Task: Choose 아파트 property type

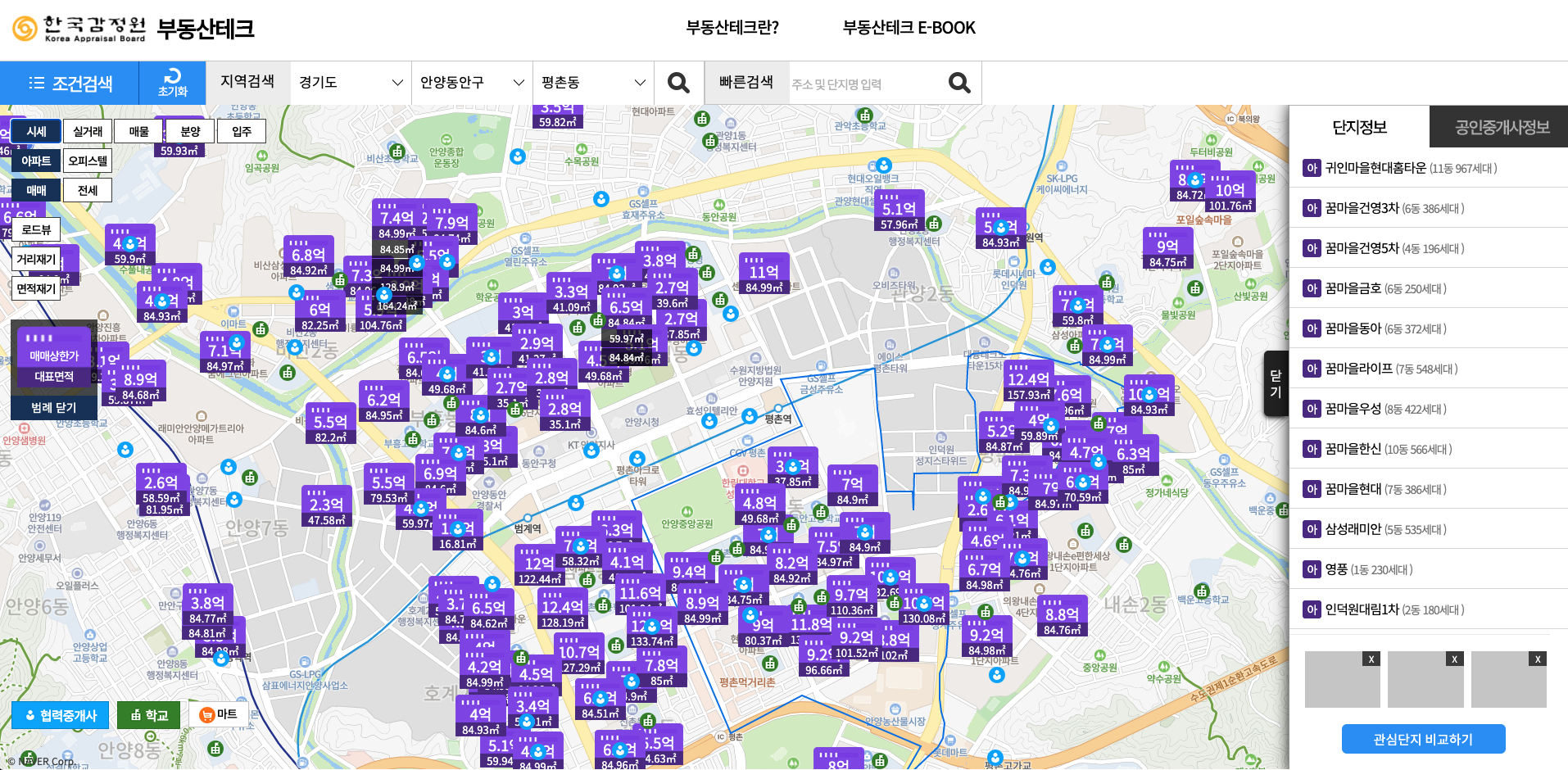Action: click(36, 161)
